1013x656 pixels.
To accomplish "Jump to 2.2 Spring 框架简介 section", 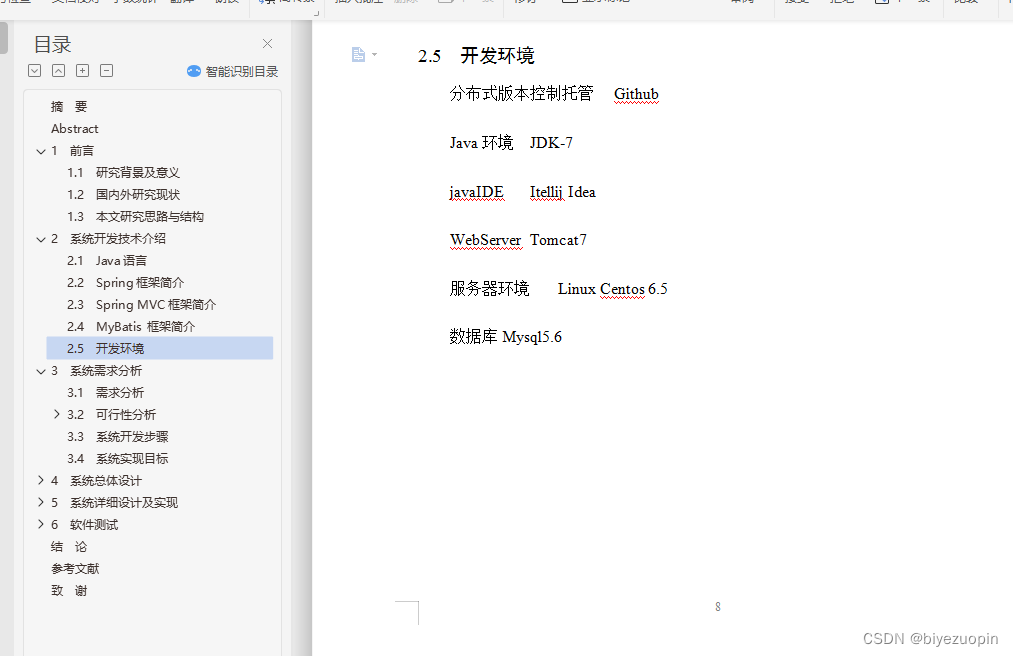I will (125, 282).
